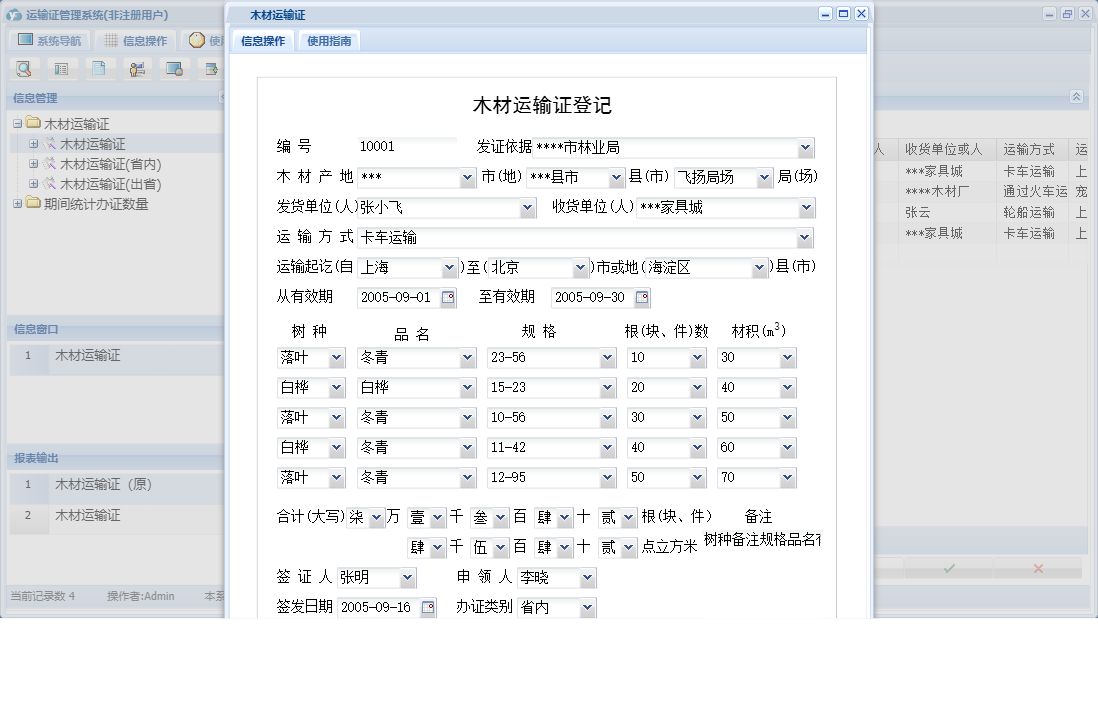Click the green checkmark confirm button
Screen dimensions: 1098x715
pyautogui.click(x=948, y=568)
